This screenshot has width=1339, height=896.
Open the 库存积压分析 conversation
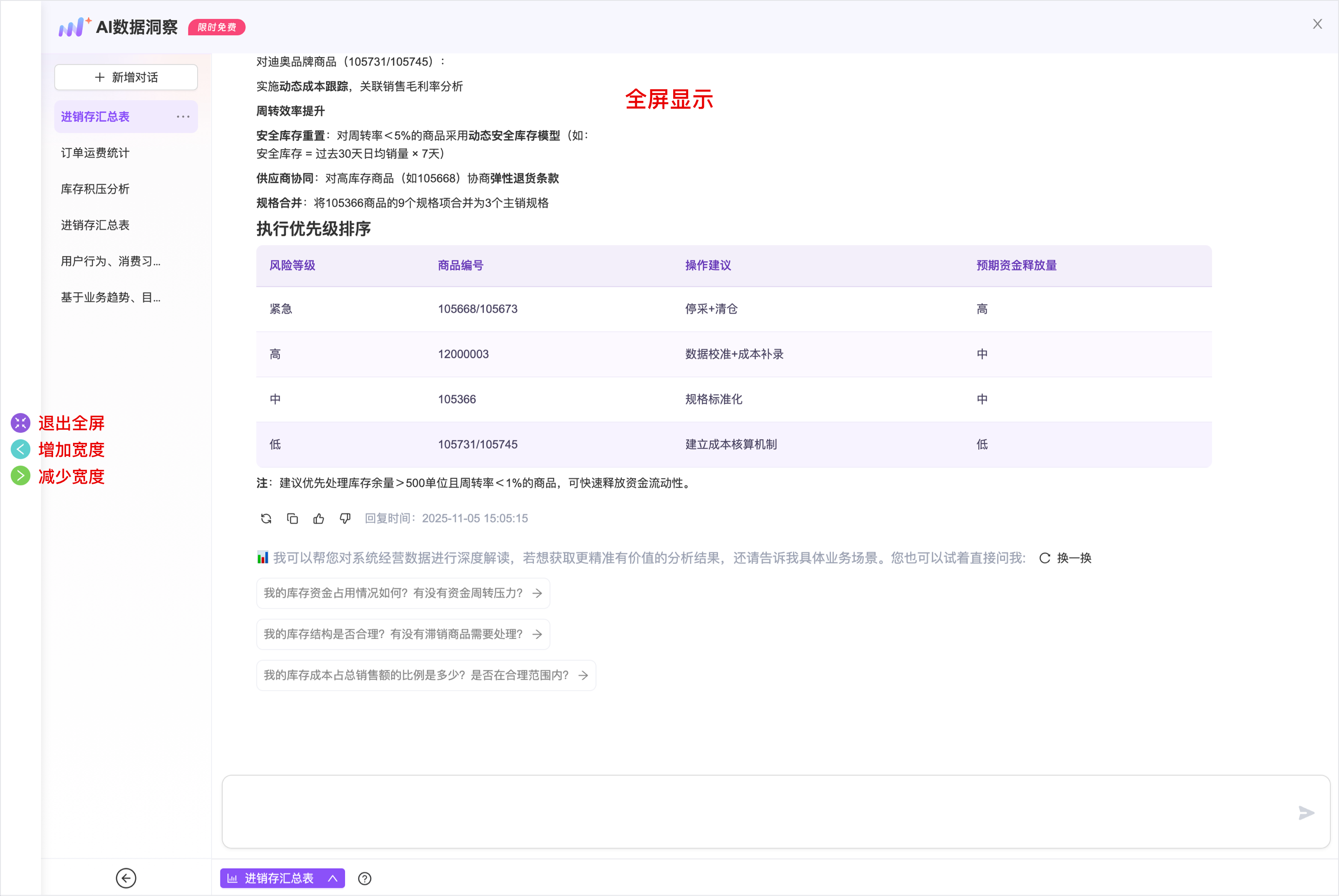95,189
